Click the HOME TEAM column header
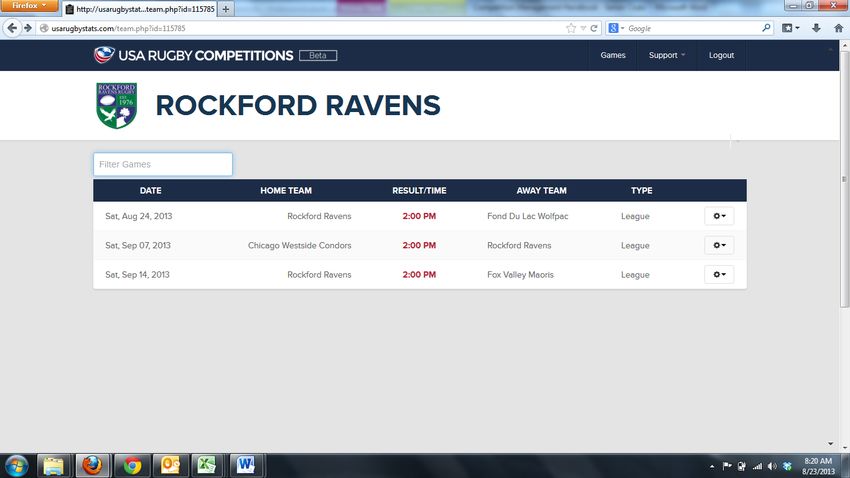Viewport: 850px width, 478px height. (286, 191)
